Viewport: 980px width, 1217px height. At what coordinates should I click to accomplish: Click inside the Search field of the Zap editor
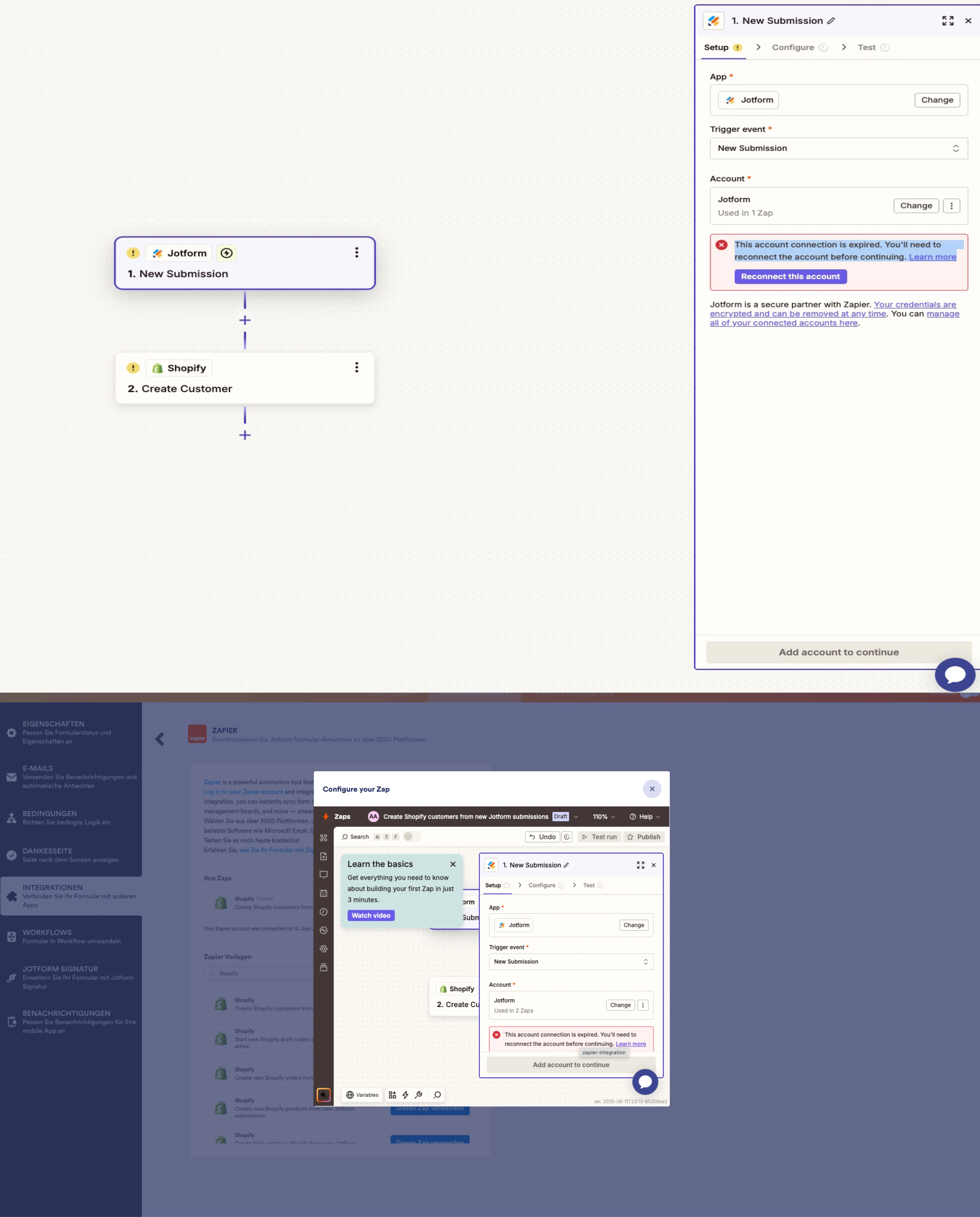pos(359,837)
